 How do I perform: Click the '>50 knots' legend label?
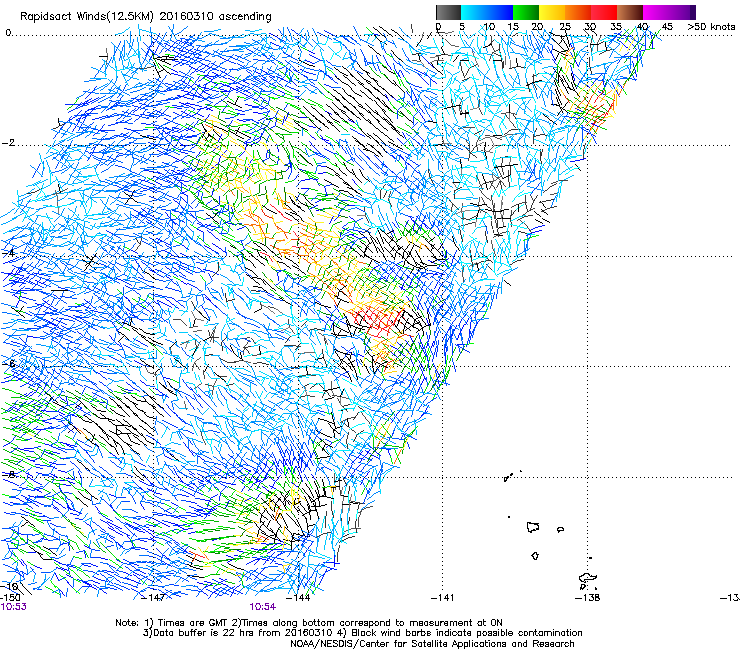click(711, 27)
